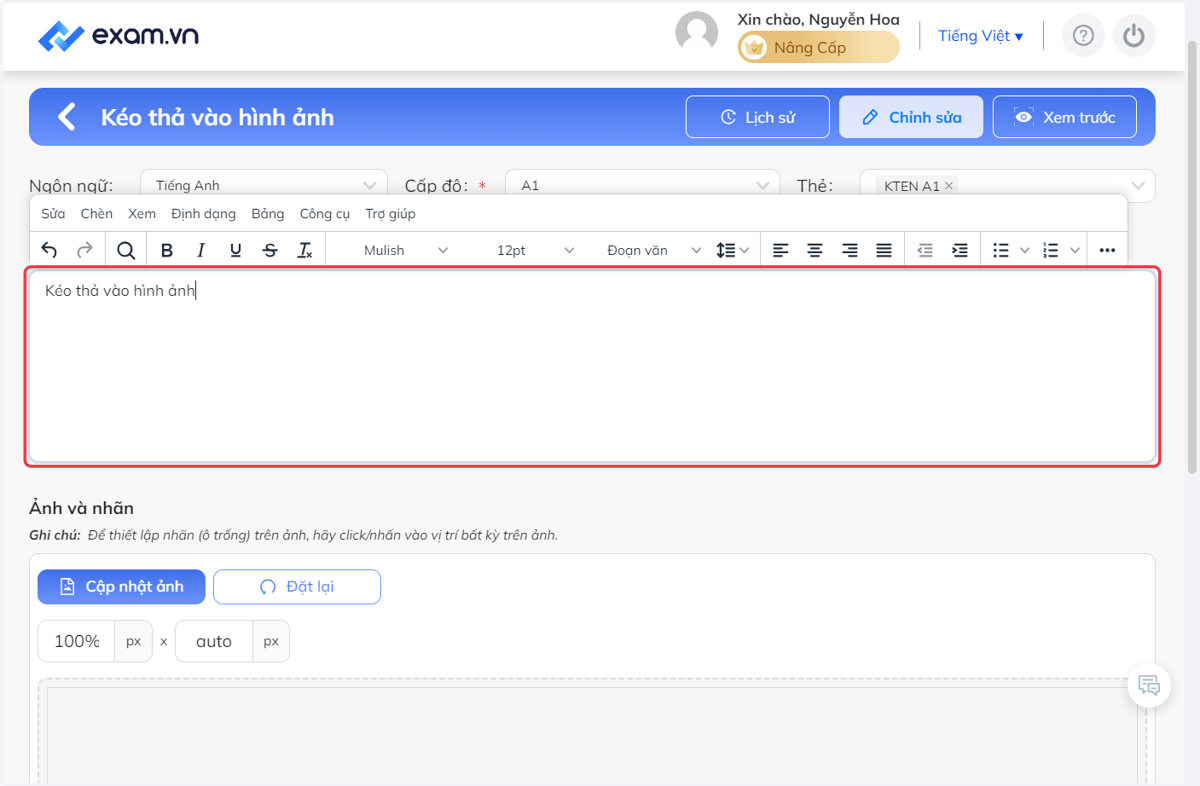The height and width of the screenshot is (786, 1200).
Task: Show more toolbar options
Action: [1107, 250]
